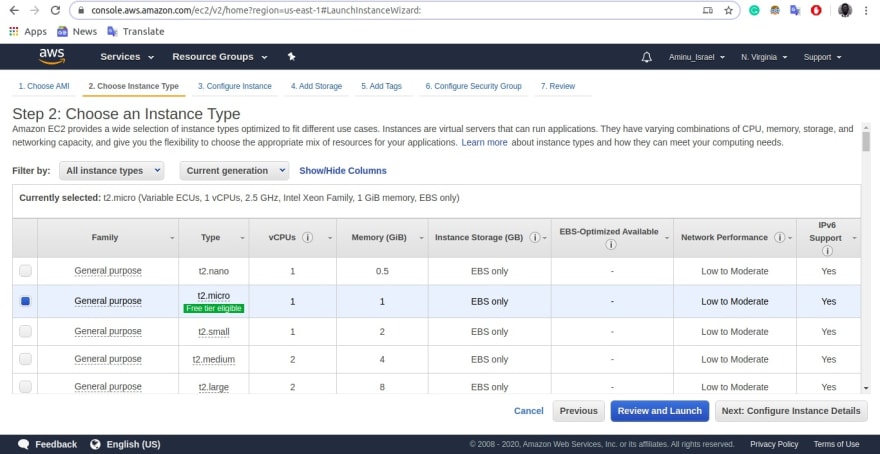Click the table scroll-down arrow

865,388
